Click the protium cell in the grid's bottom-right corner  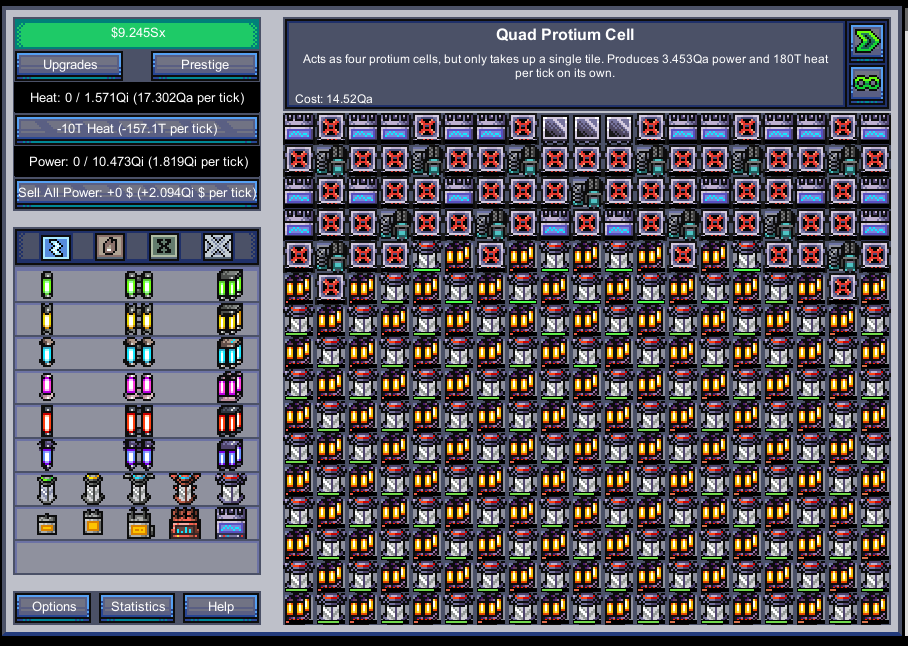874,608
